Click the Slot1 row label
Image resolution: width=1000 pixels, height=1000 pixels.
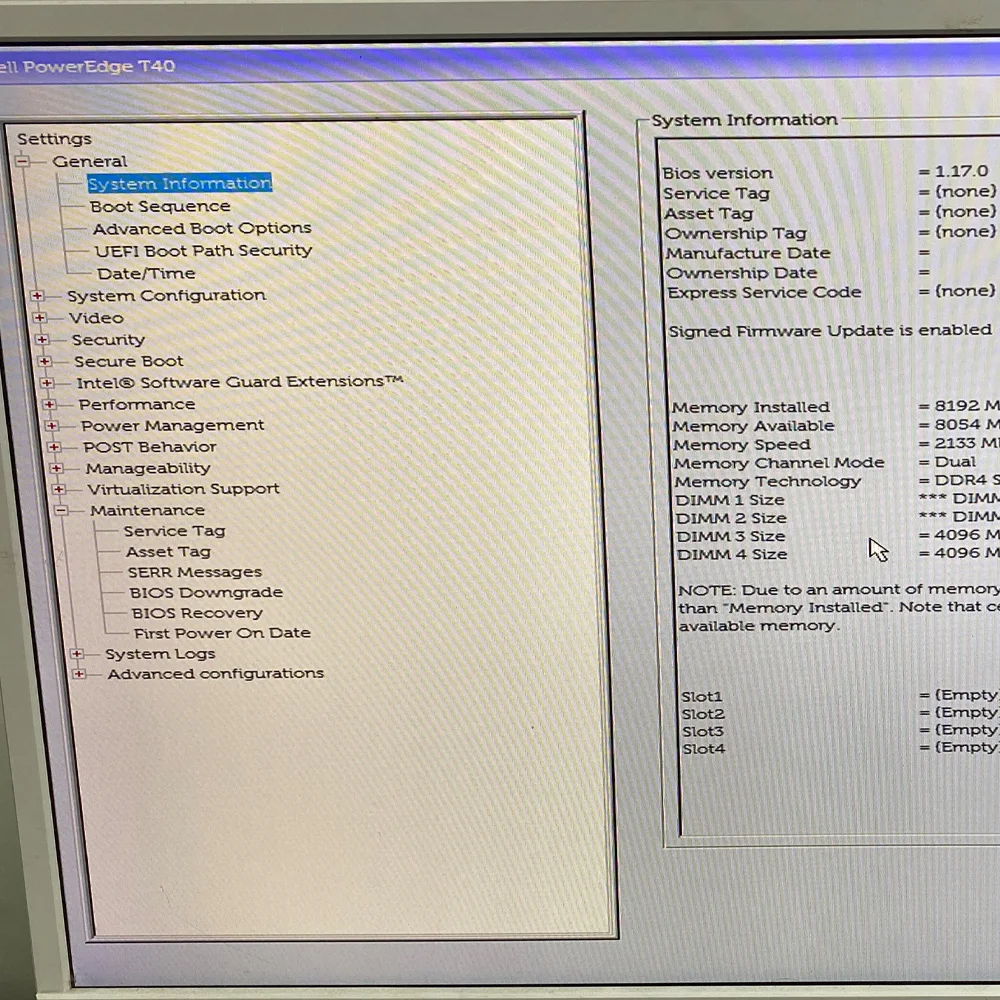[x=702, y=696]
